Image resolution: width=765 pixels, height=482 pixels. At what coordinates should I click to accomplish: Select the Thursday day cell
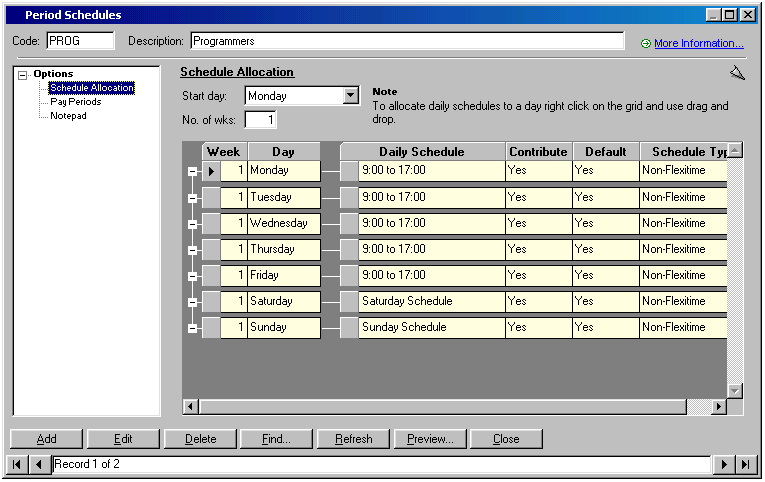tap(284, 249)
